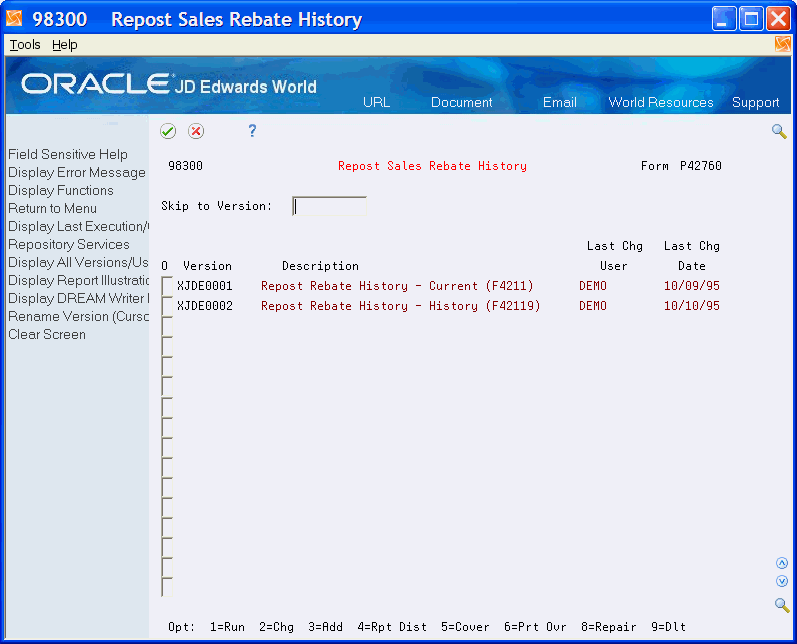797x644 pixels.
Task: Click the Document header link
Action: click(462, 102)
